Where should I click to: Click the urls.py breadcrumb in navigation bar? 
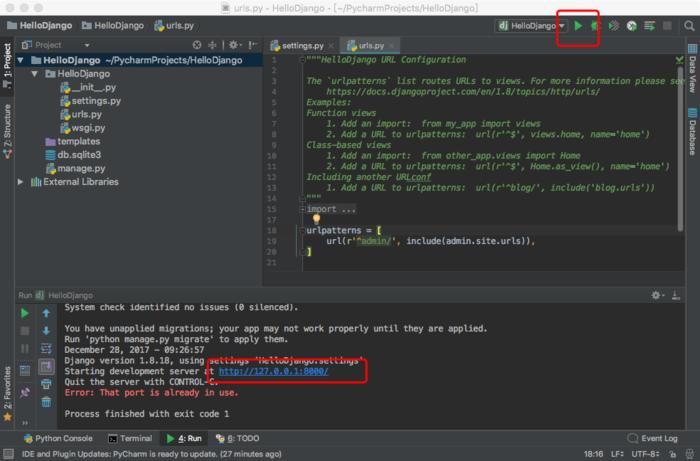click(x=174, y=26)
